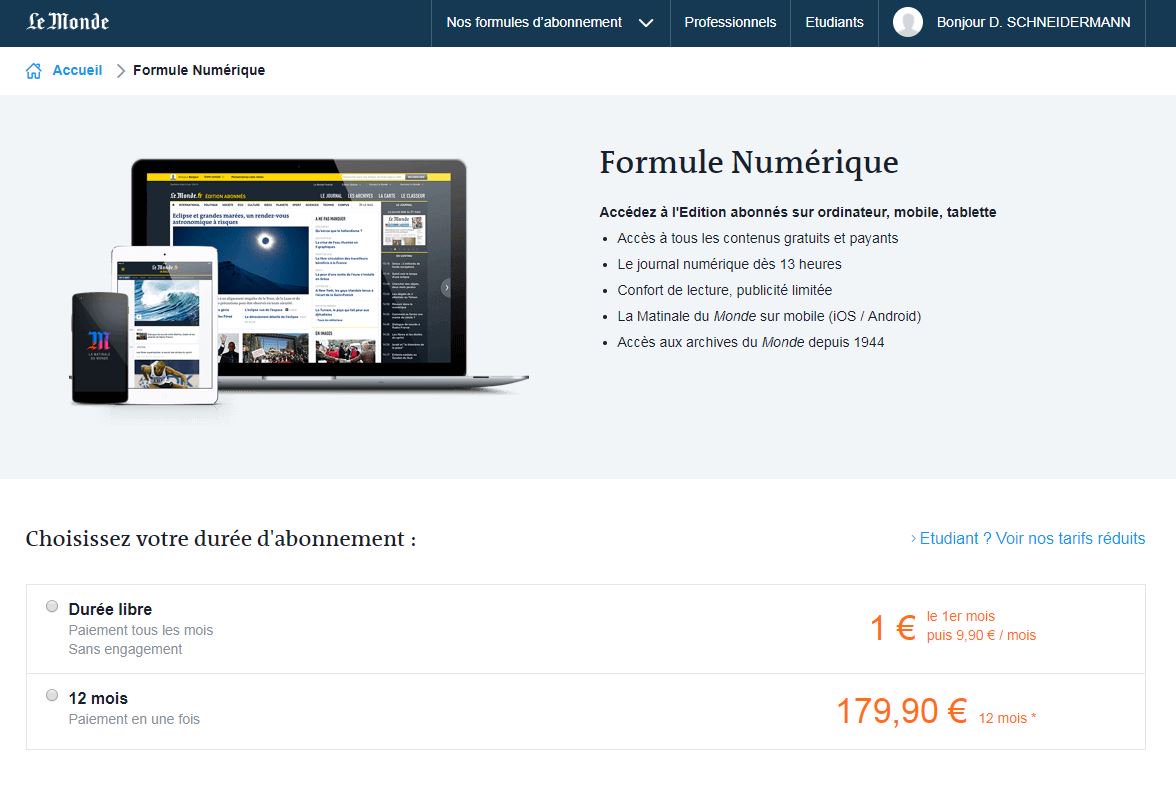
Task: Click the 12 mois label
Action: 98,698
